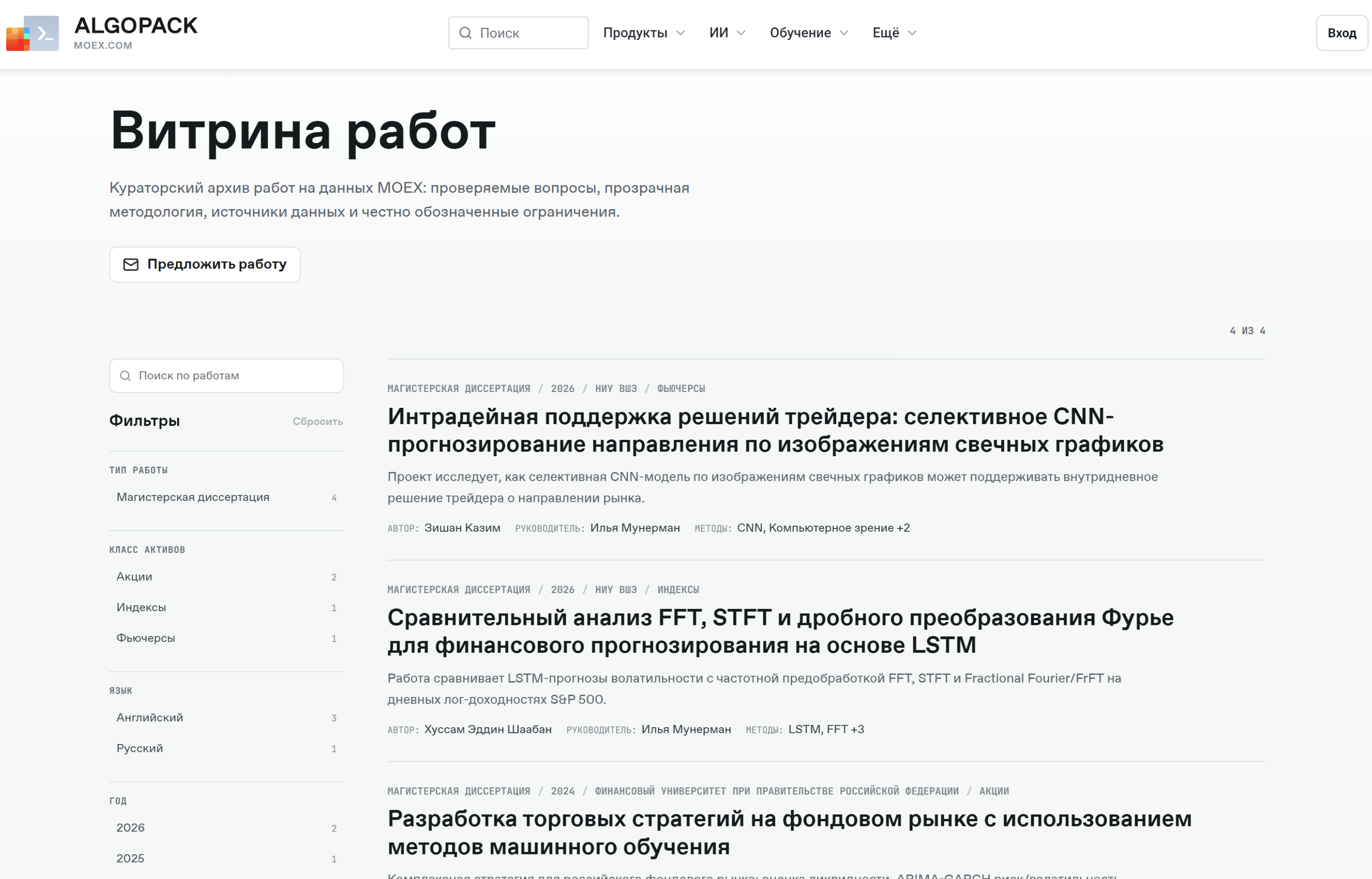Click author name Зишан Казим
This screenshot has width=1372, height=879.
(462, 528)
